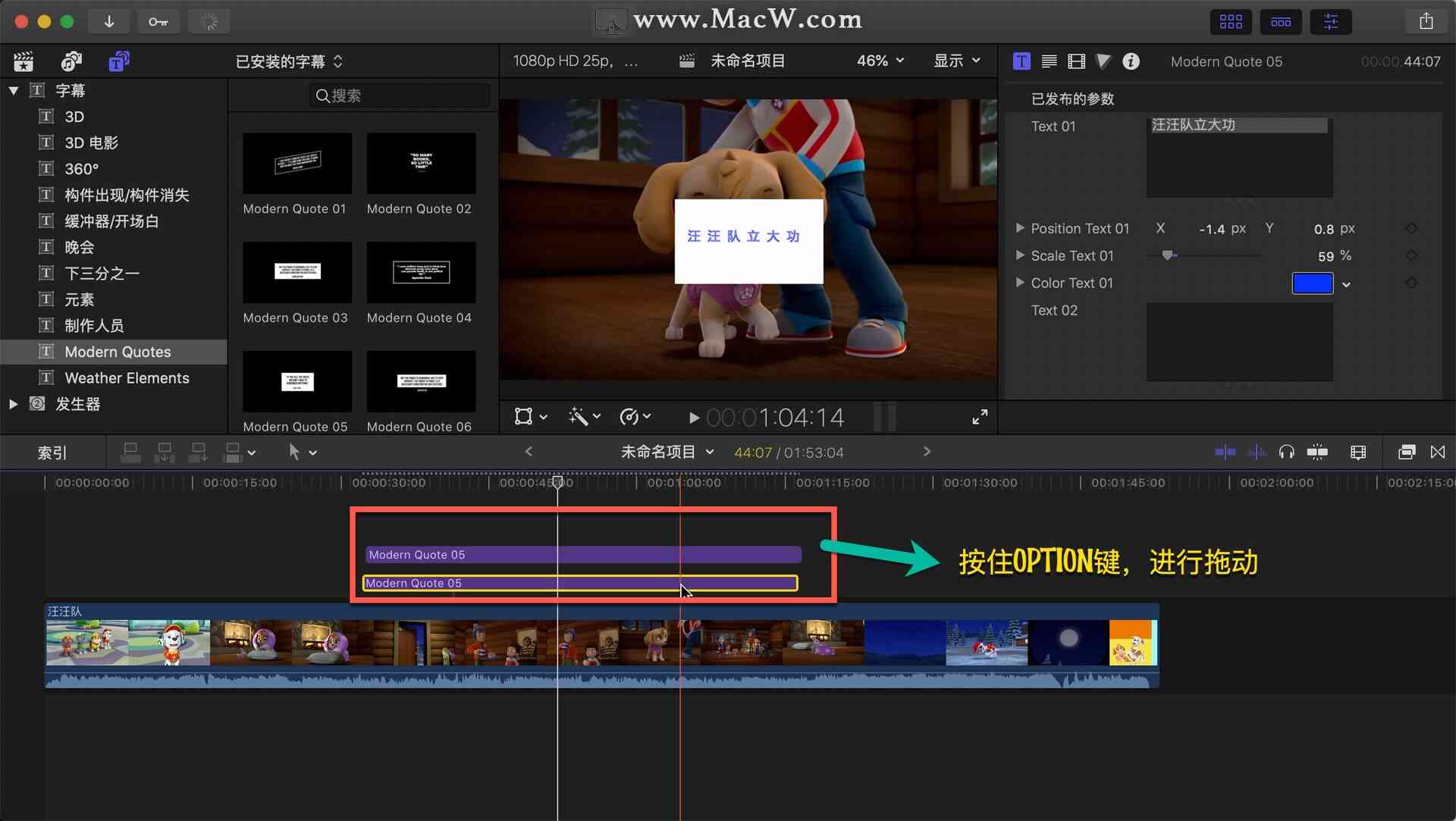Show the titles and generators sidebar
This screenshot has width=1456, height=821.
coord(118,61)
